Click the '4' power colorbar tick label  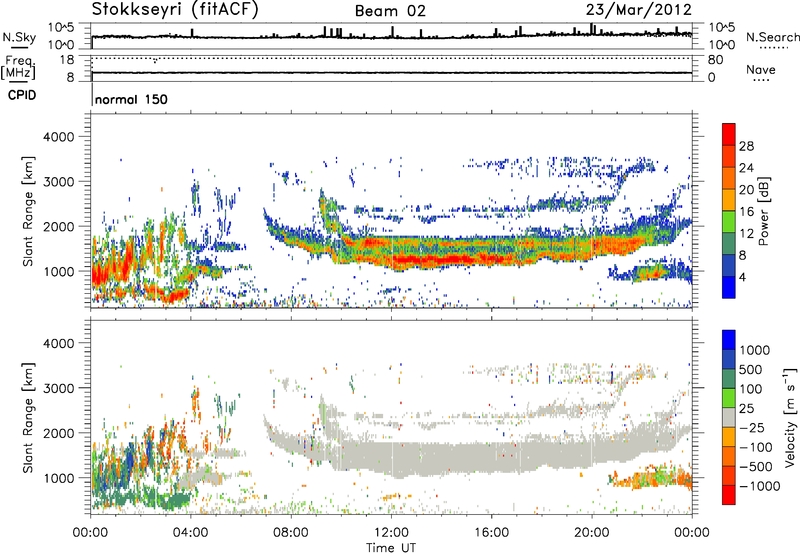pyautogui.click(x=742, y=277)
